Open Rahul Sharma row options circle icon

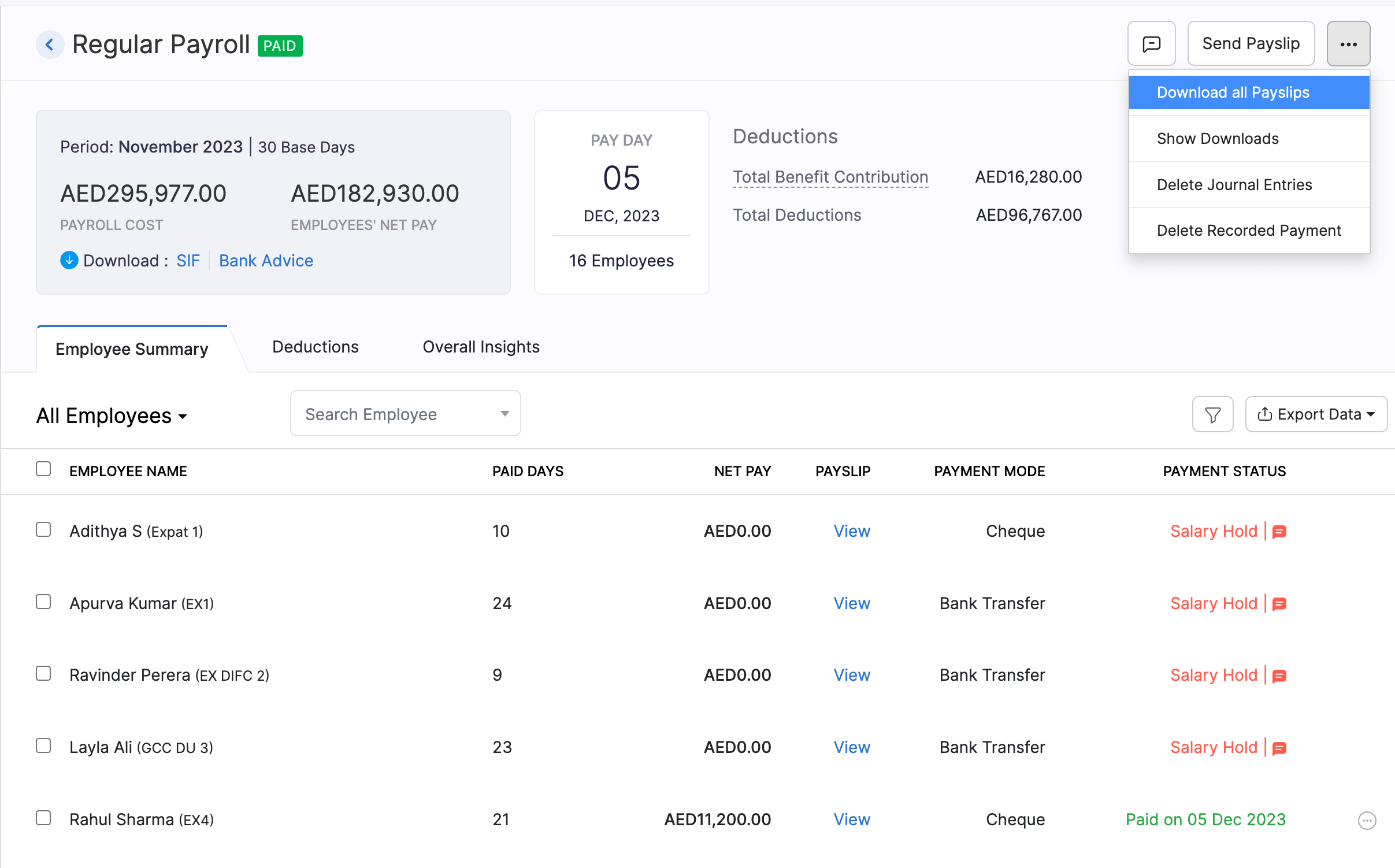(1367, 820)
